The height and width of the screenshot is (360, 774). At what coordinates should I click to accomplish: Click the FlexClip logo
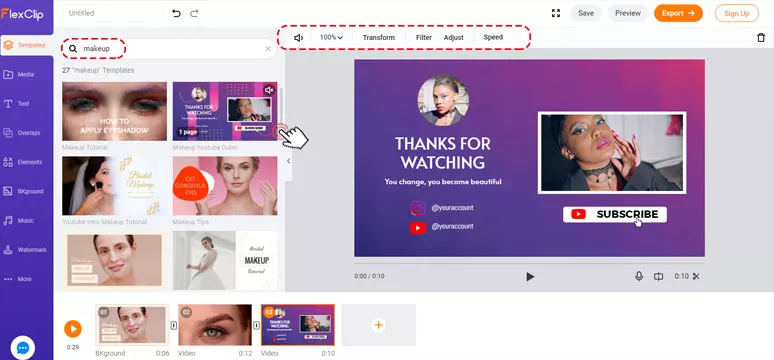[22, 14]
